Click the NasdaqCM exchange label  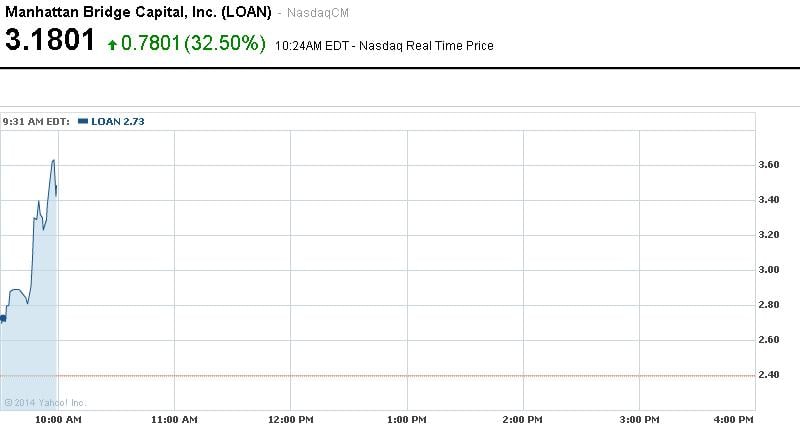[x=316, y=13]
